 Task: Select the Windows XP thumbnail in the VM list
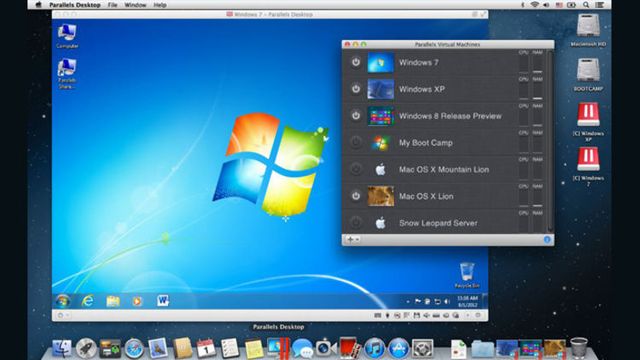tap(380, 89)
